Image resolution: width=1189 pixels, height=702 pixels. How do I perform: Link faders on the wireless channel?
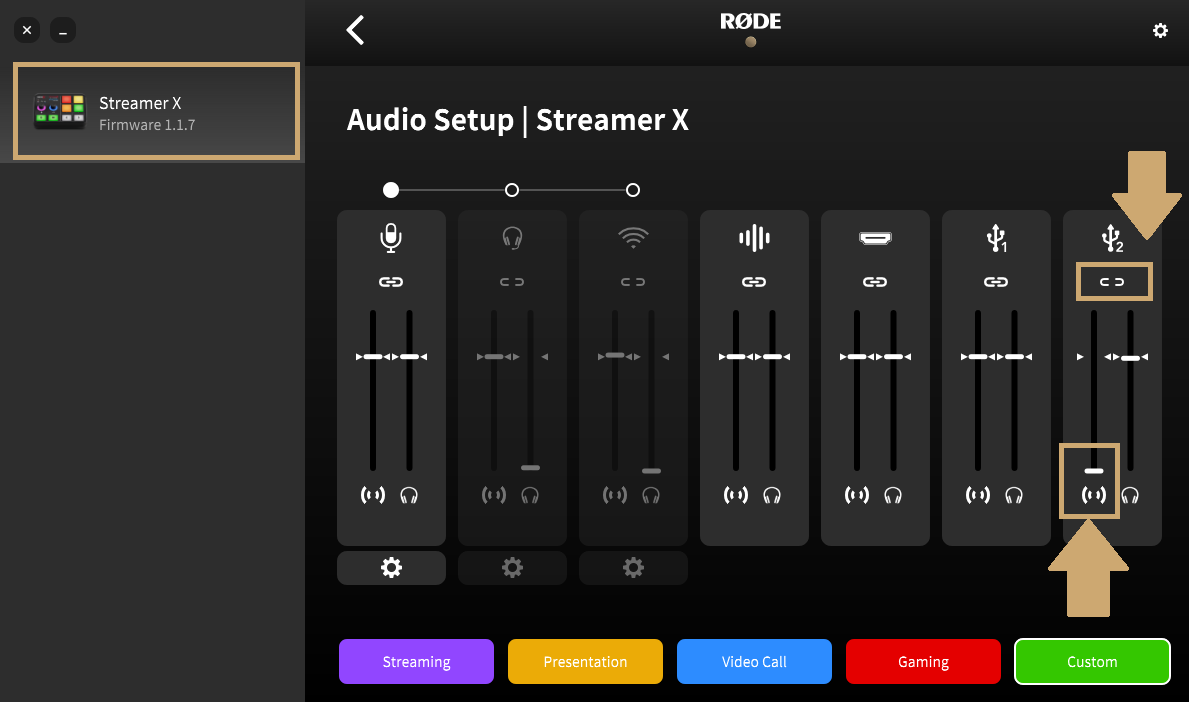click(633, 282)
